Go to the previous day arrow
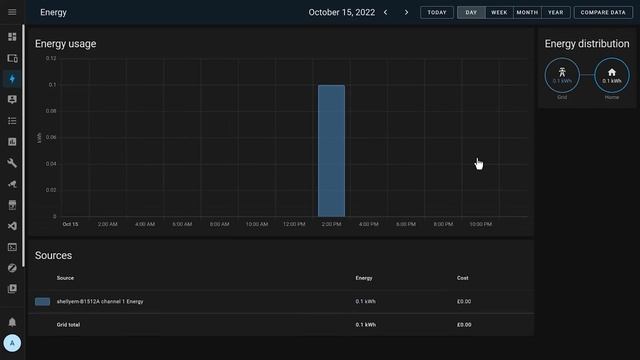The image size is (640, 360). point(385,12)
